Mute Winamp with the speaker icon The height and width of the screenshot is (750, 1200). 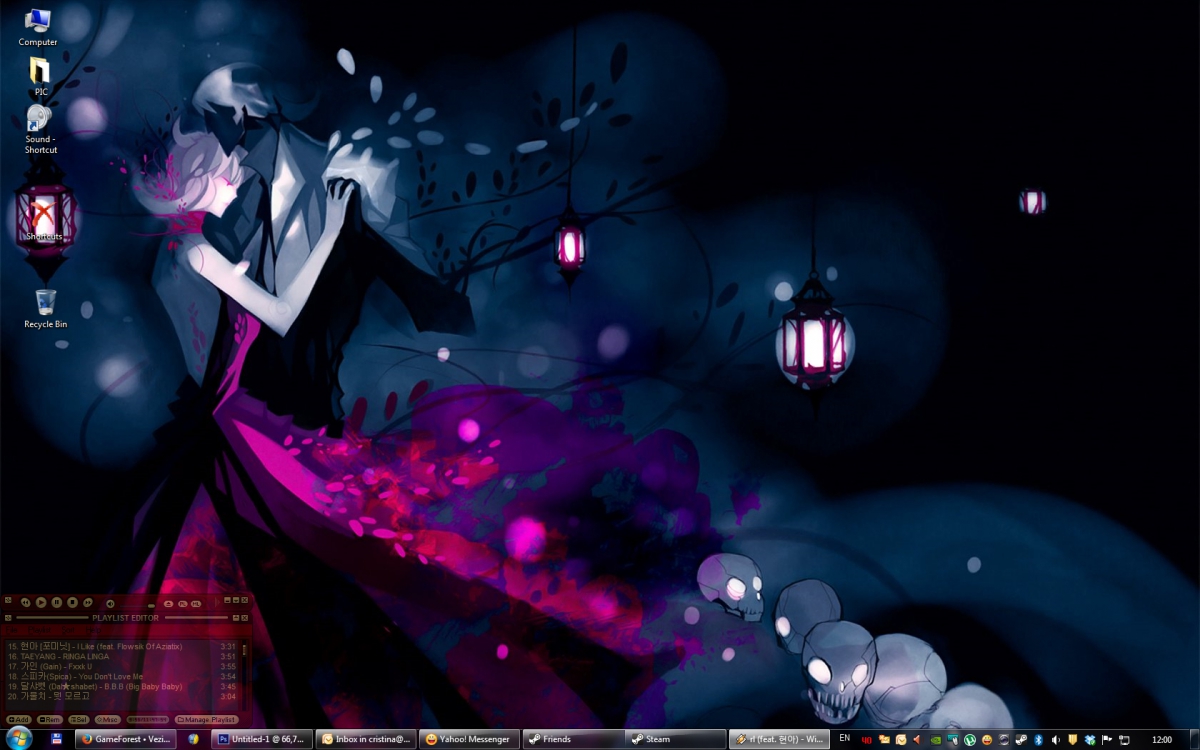point(110,604)
